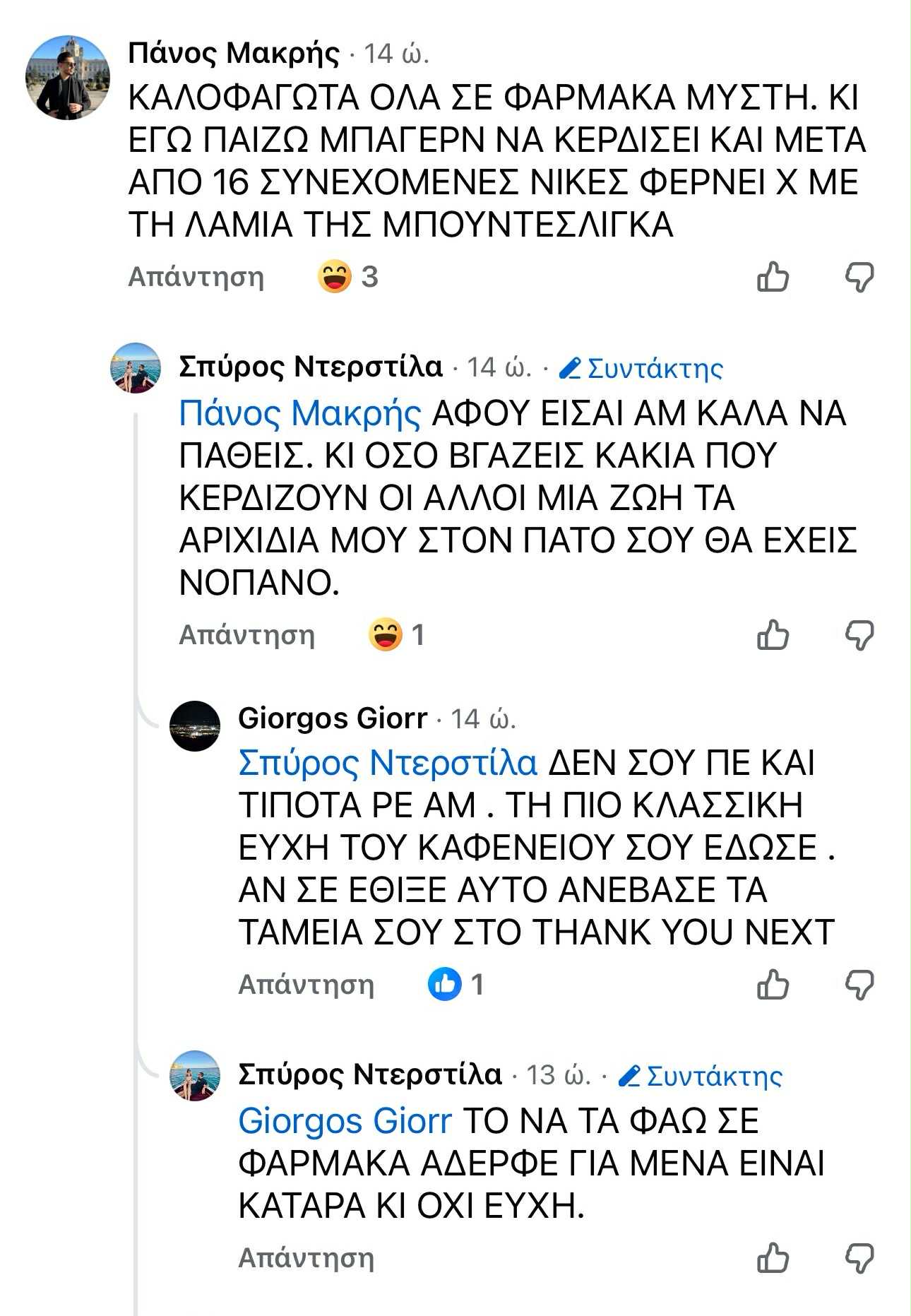Click the Giorgos Giorr mention in the last reply
This screenshot has height=1316, width=911.
345,1120
